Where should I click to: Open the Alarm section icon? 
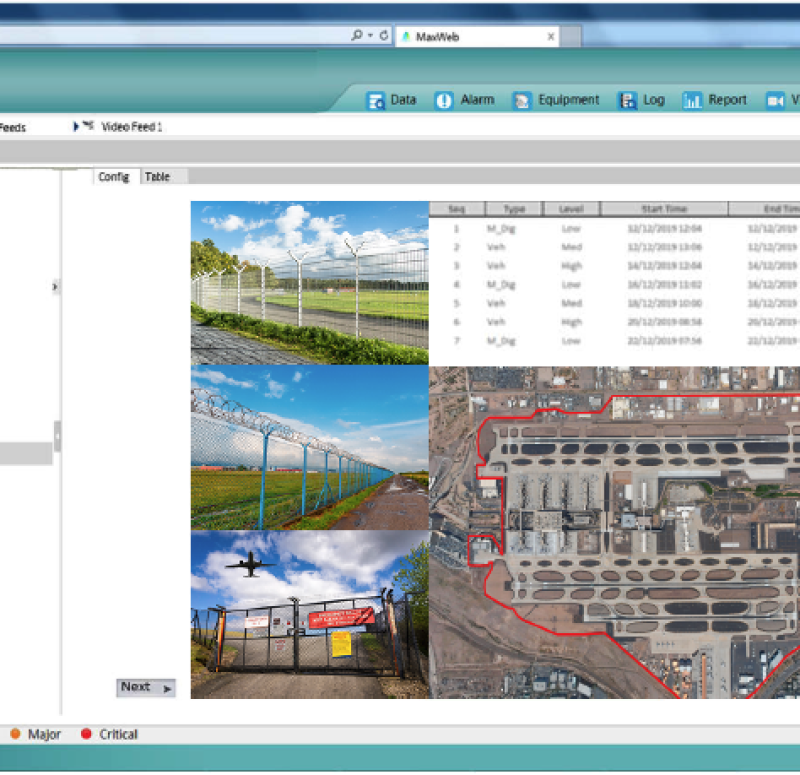click(444, 101)
